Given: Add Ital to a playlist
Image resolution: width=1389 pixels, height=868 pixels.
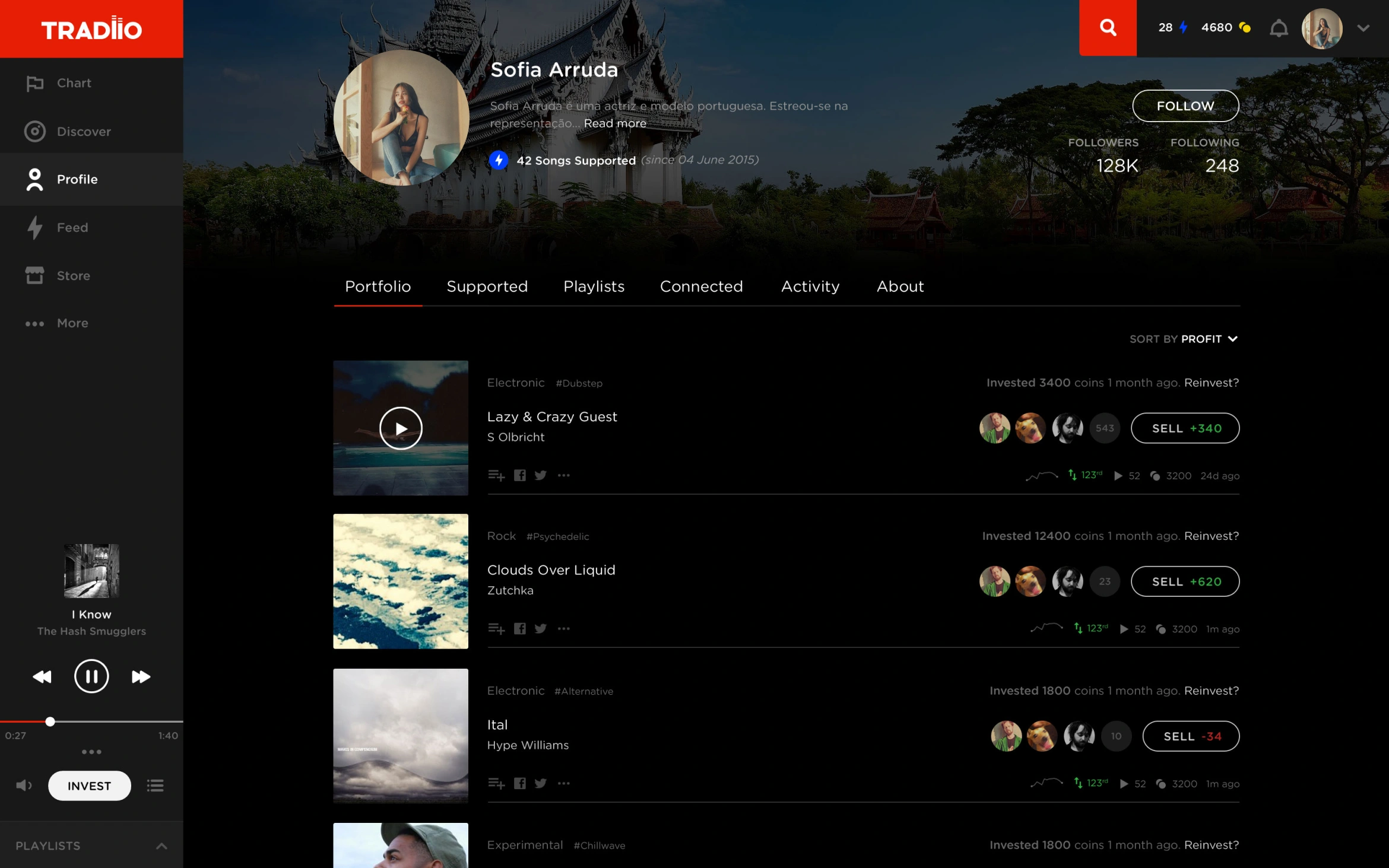Looking at the screenshot, I should 496,784.
